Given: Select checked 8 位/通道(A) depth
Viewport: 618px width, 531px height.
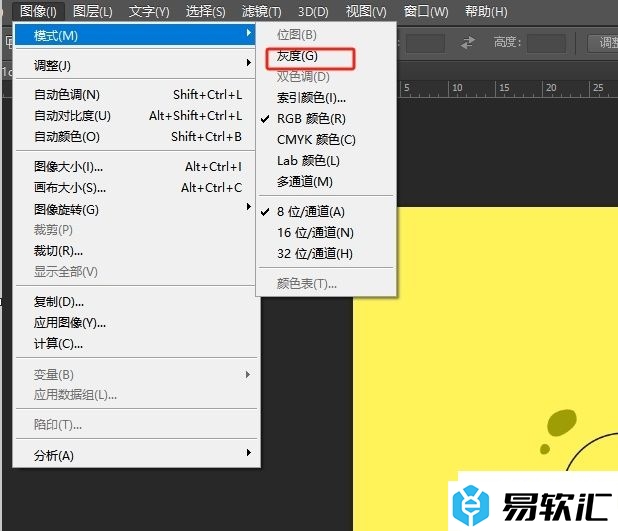Looking at the screenshot, I should tap(326, 212).
